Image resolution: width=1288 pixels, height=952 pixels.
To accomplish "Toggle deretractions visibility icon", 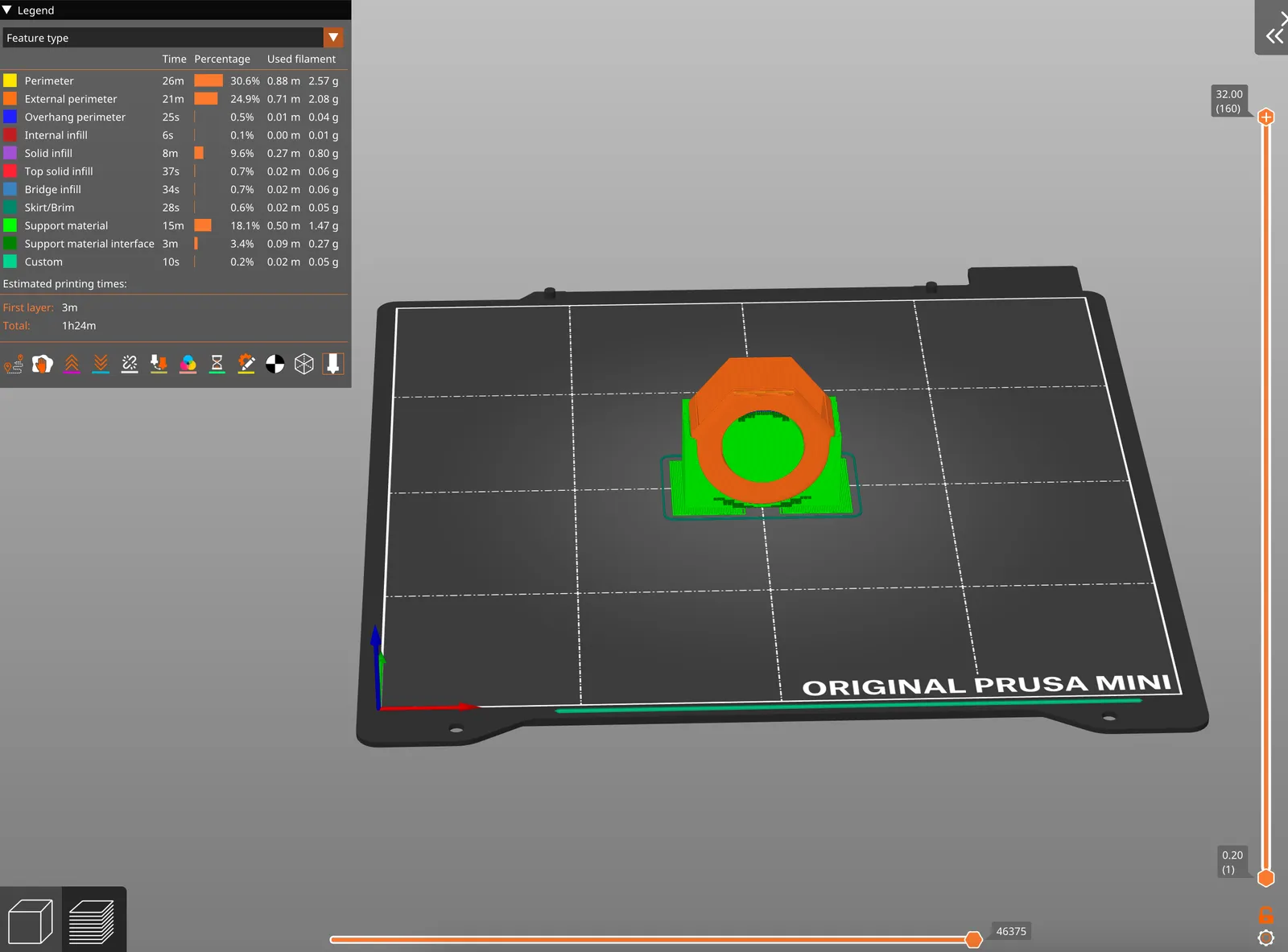I will 101,365.
